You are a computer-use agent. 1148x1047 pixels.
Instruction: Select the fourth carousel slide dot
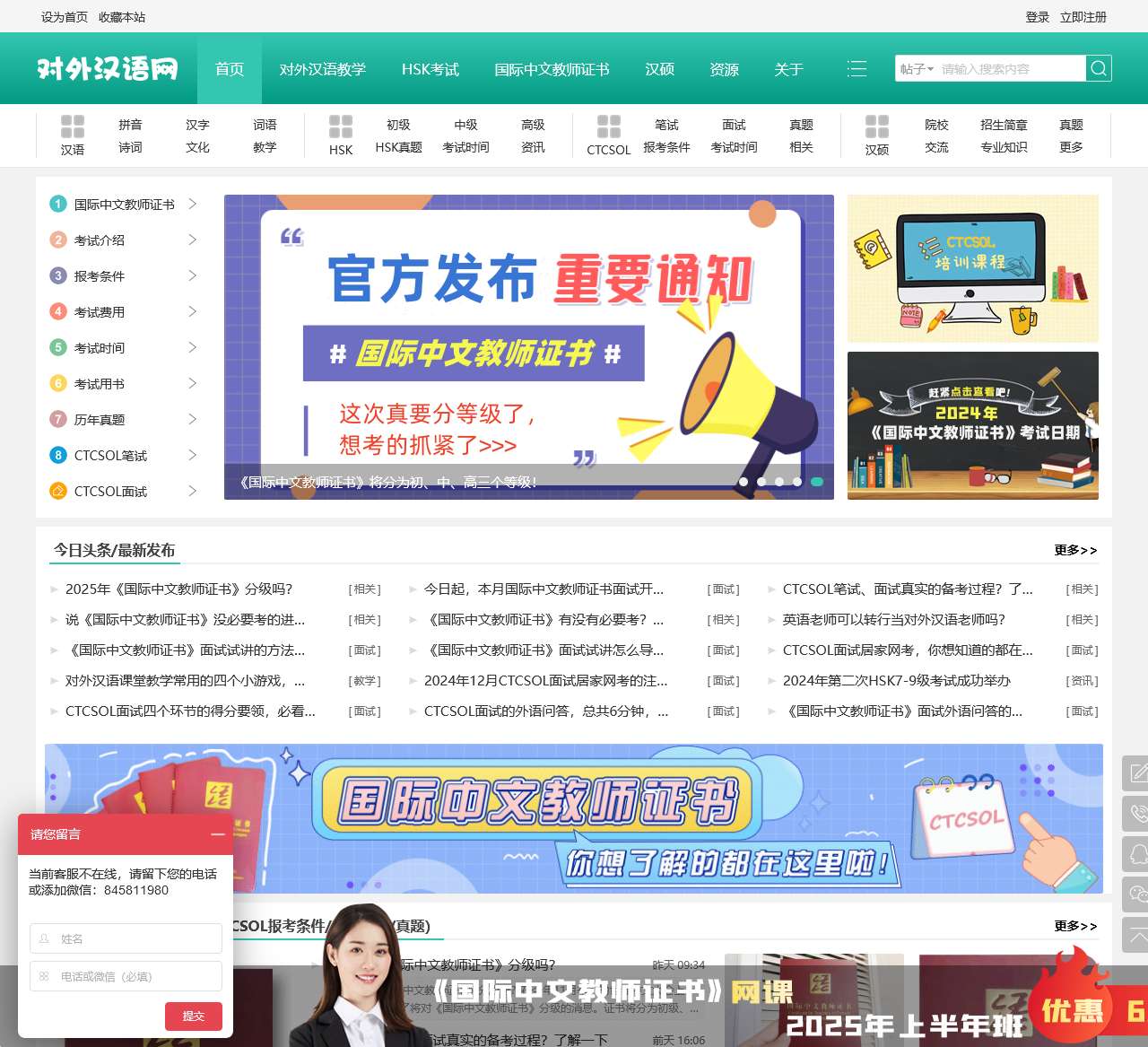click(x=797, y=482)
